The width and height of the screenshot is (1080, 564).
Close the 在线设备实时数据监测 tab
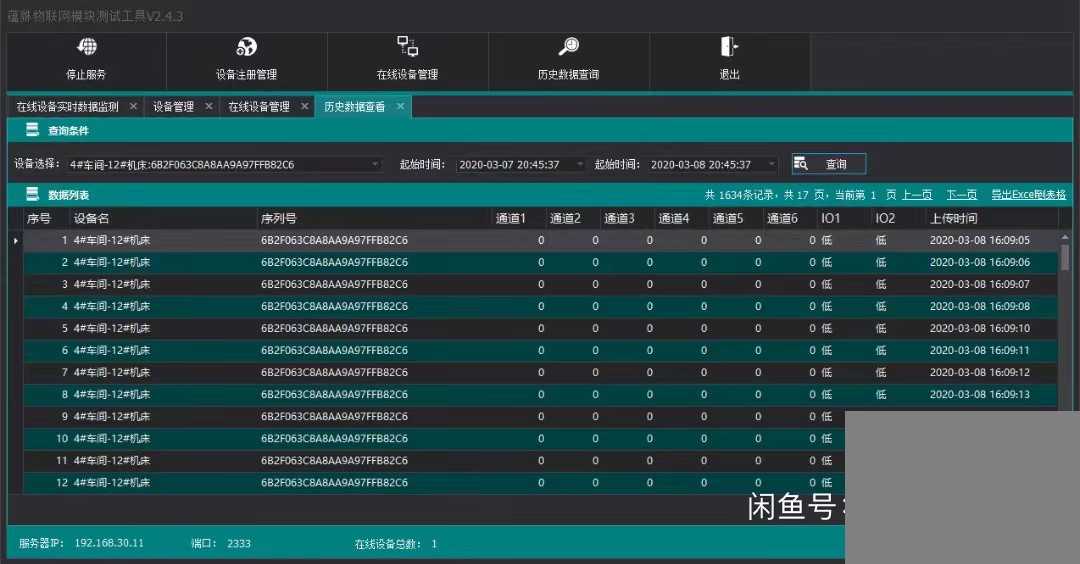click(134, 106)
